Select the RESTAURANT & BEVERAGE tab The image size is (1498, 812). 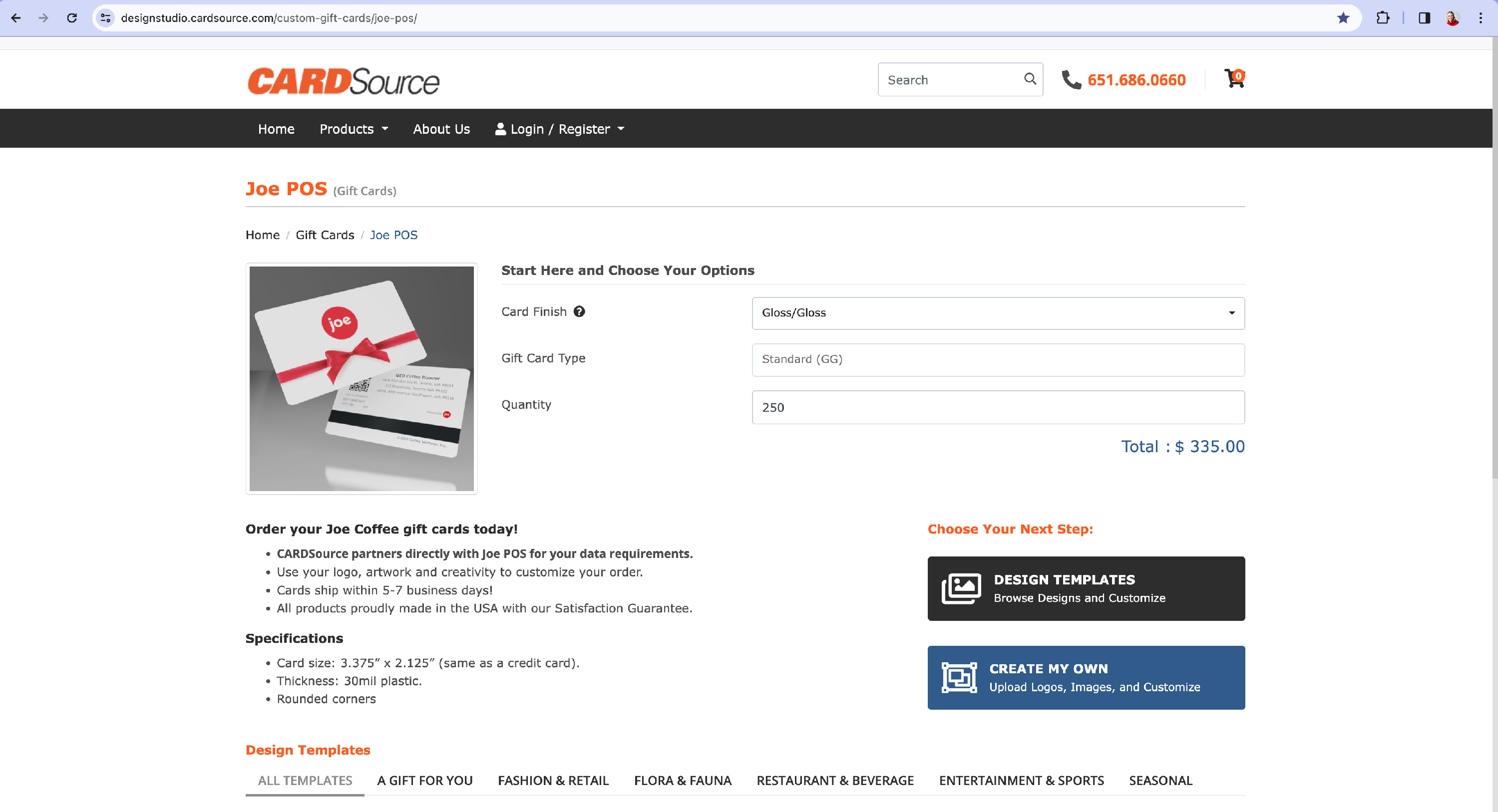pyautogui.click(x=835, y=780)
